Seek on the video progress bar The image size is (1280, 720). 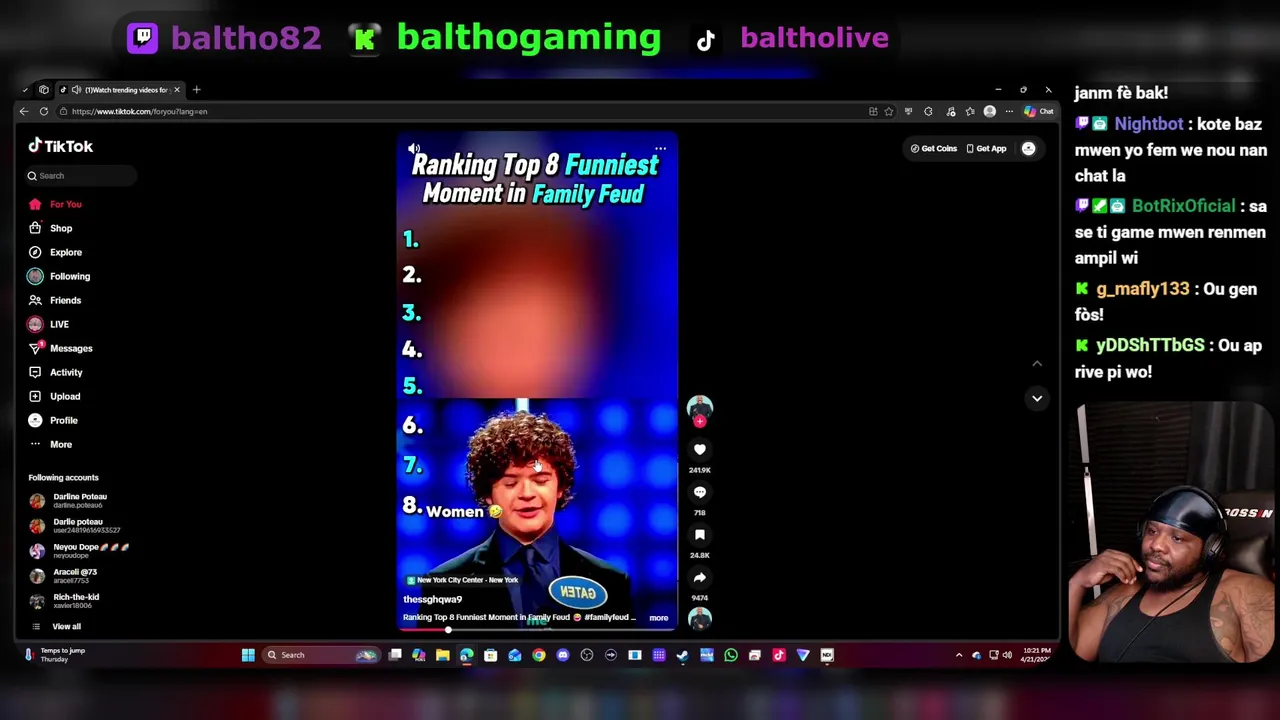coord(537,630)
